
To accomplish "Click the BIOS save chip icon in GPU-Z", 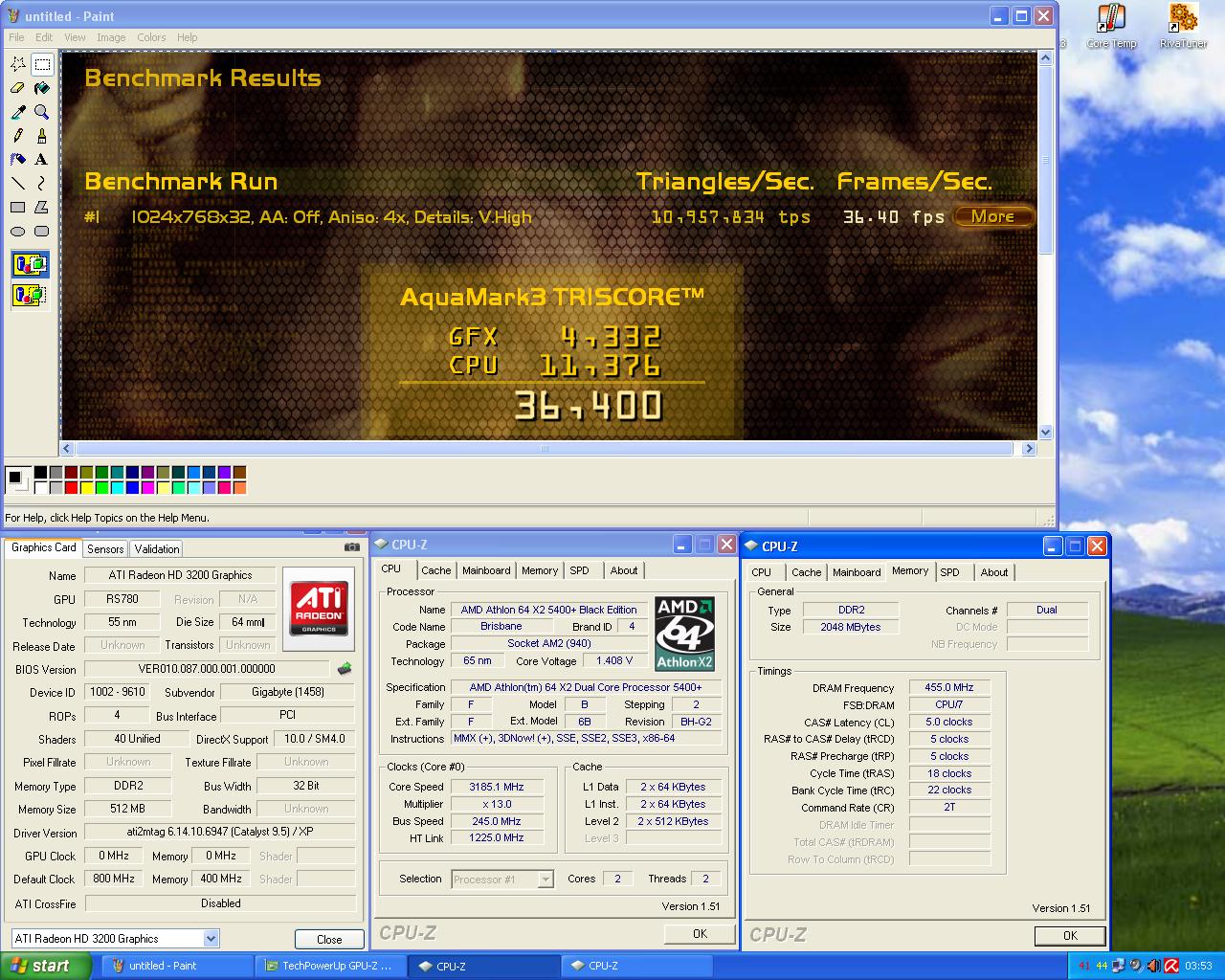I will coord(345,669).
